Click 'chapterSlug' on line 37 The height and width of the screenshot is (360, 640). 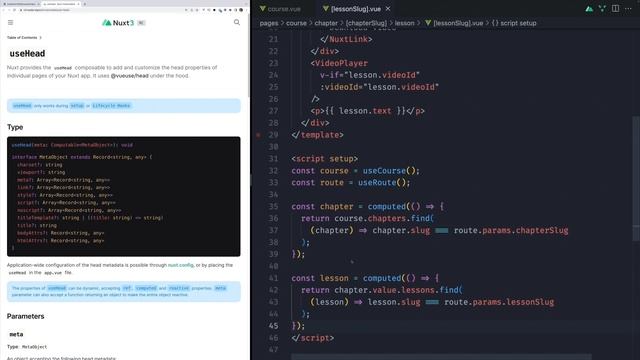[x=542, y=230]
